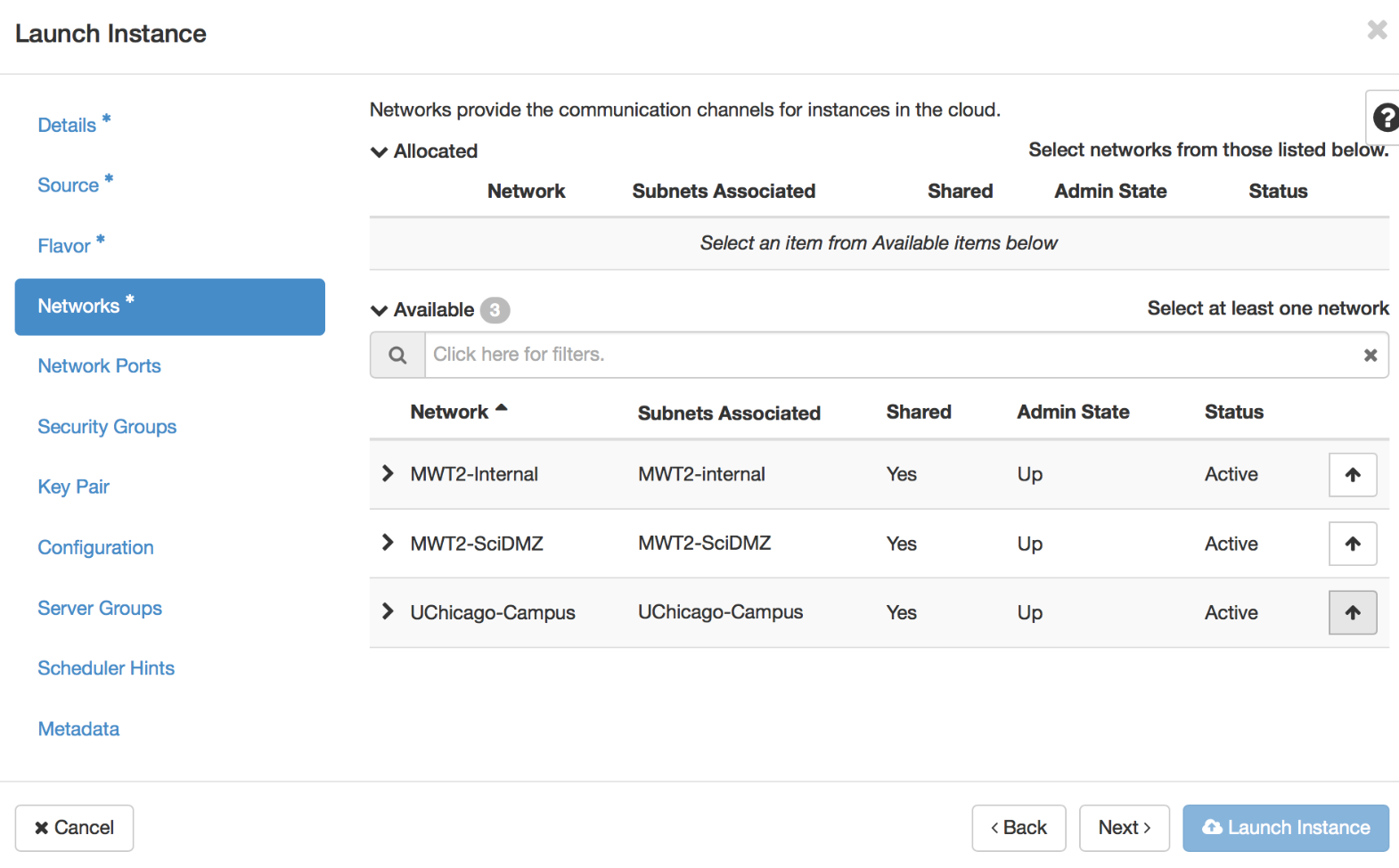Expand the MWT2-Internal row details
This screenshot has width=1399, height=868.
click(x=388, y=474)
